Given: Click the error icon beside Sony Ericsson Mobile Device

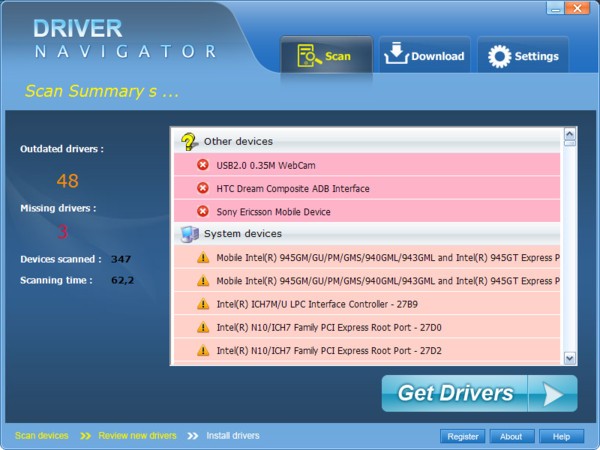Looking at the screenshot, I should [203, 211].
